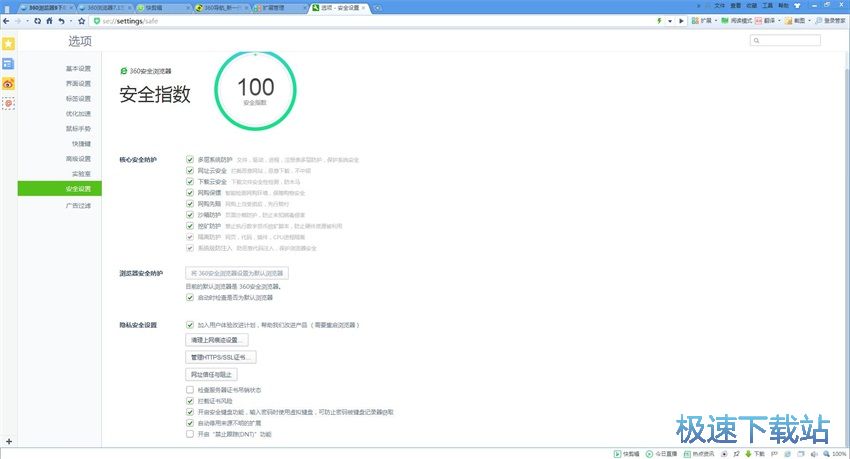Open the favorites star in the left sidebar
850x459 pixels.
8,44
